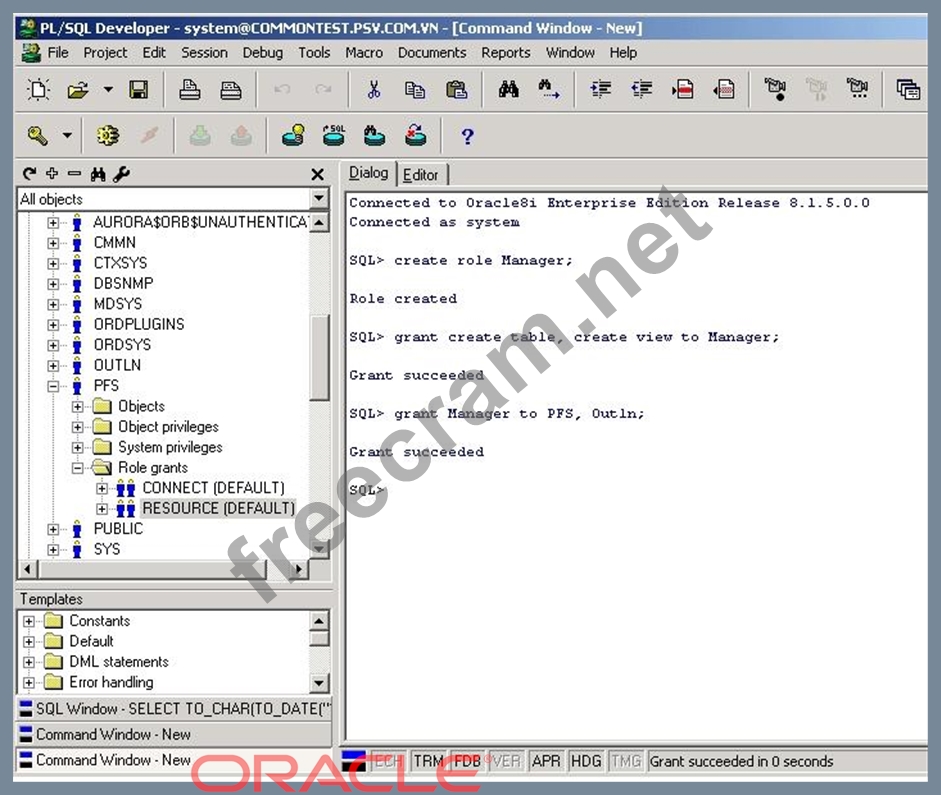
Task: Toggle the APR status bar option
Action: [x=546, y=761]
